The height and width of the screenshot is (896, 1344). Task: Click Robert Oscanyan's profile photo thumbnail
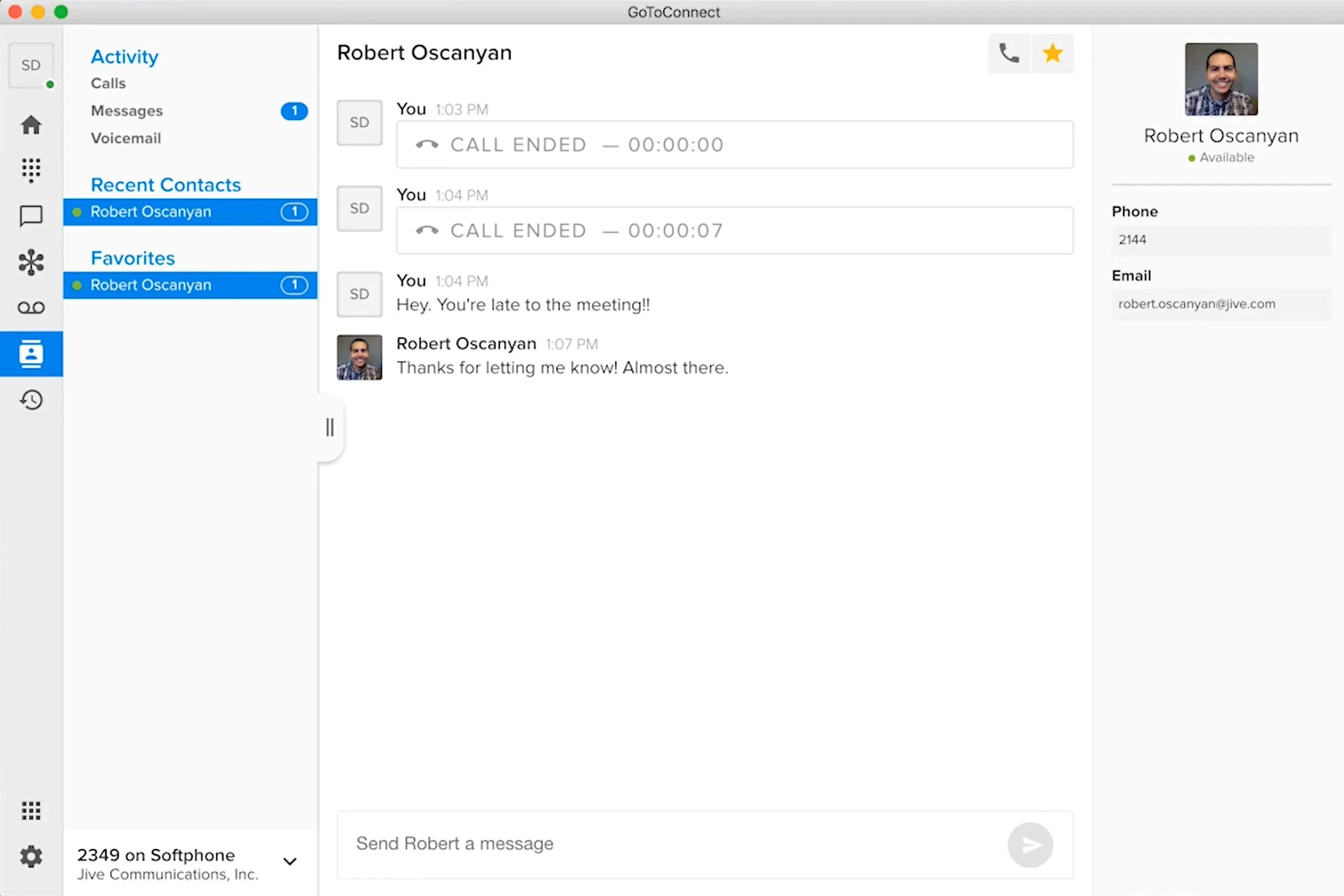[1220, 79]
